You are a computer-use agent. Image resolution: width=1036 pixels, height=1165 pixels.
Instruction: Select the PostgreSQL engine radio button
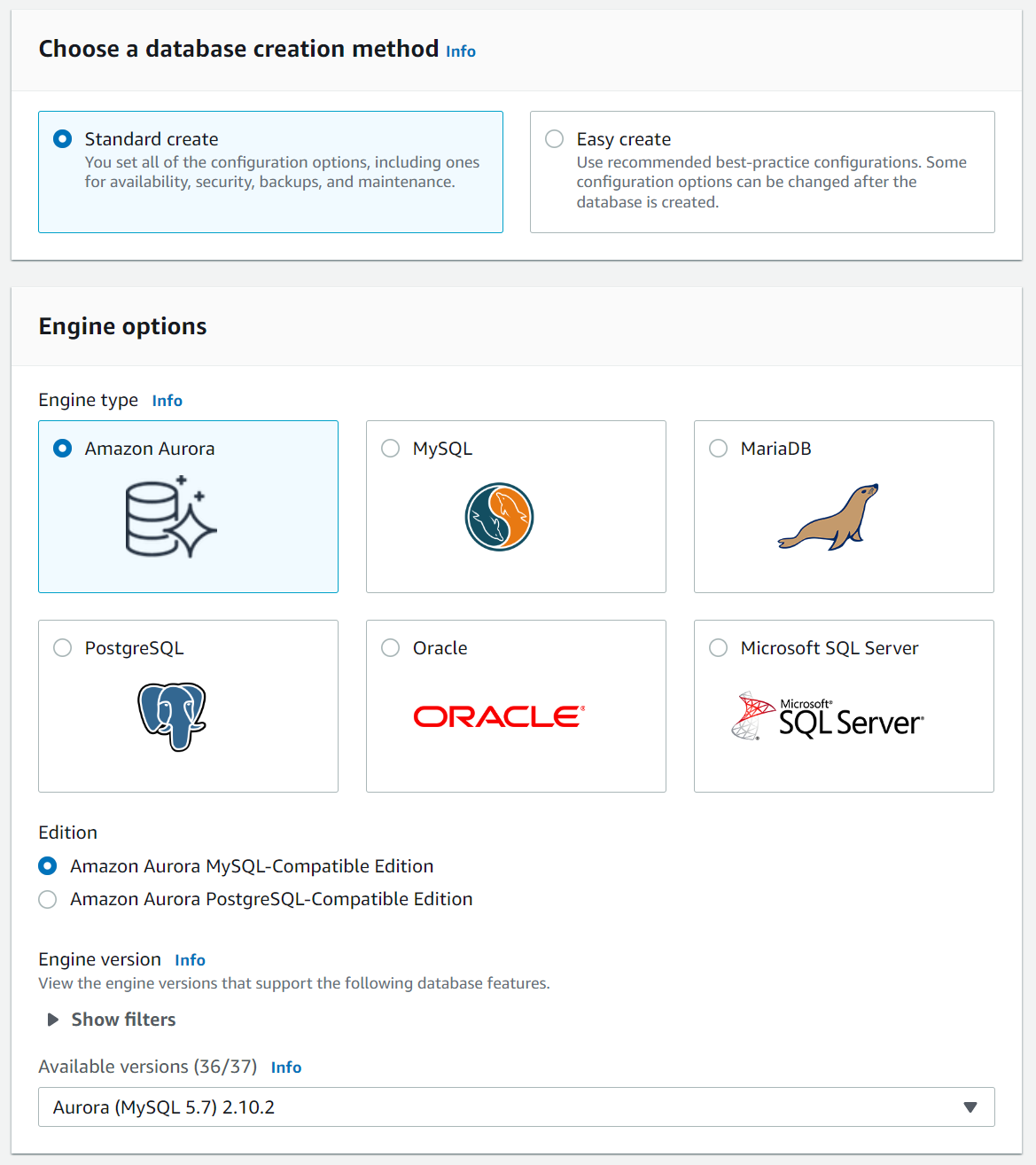tap(63, 648)
